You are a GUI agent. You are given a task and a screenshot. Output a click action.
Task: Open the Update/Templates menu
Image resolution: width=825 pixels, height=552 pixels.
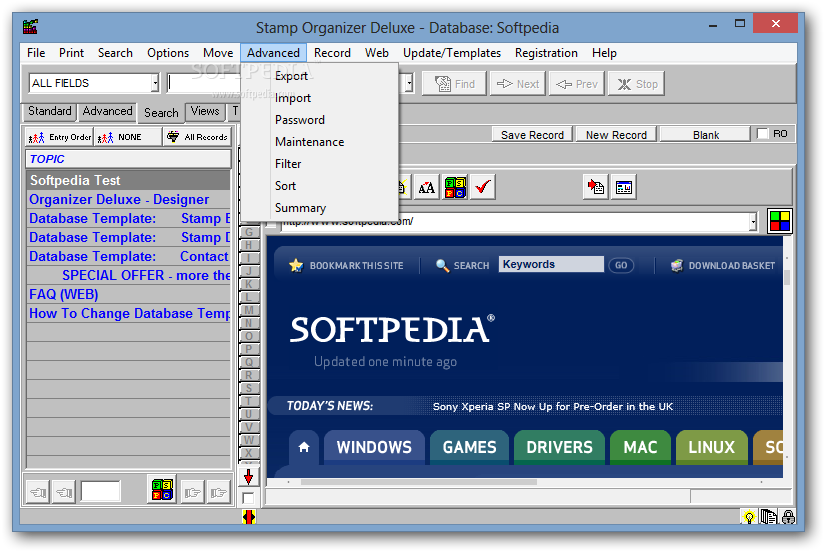click(451, 53)
